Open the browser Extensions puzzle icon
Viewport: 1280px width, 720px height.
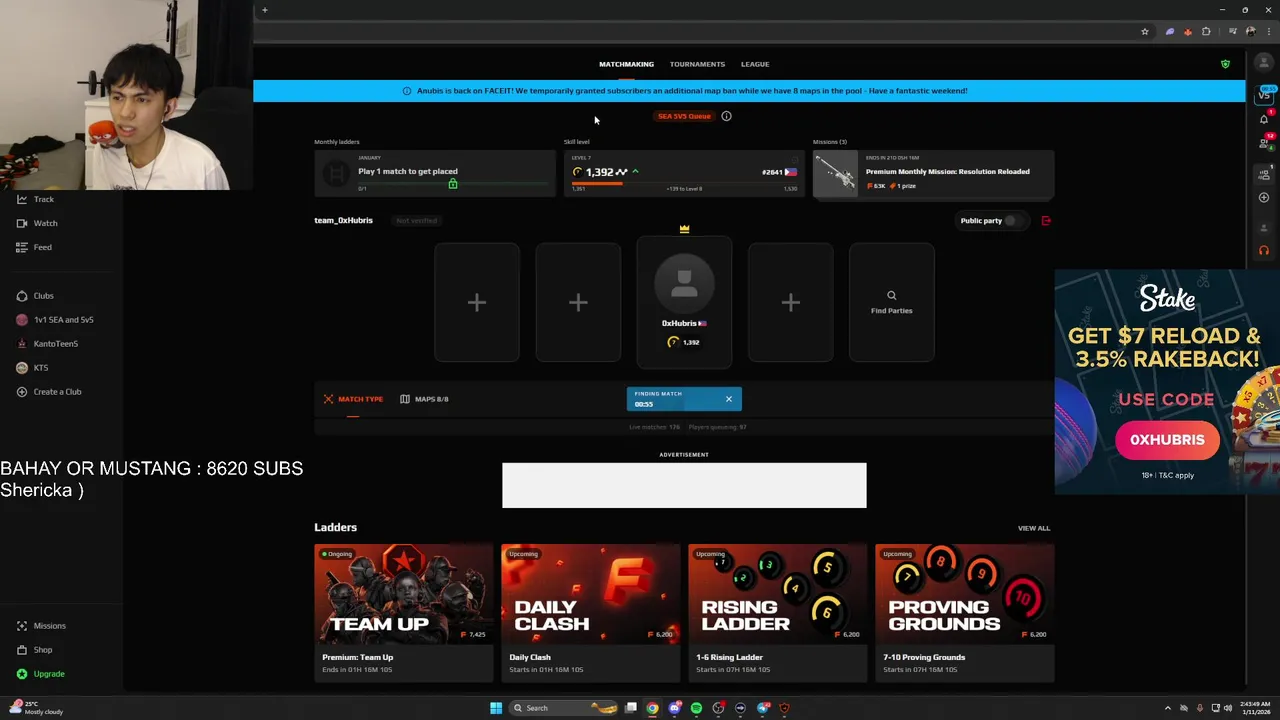[x=1206, y=32]
